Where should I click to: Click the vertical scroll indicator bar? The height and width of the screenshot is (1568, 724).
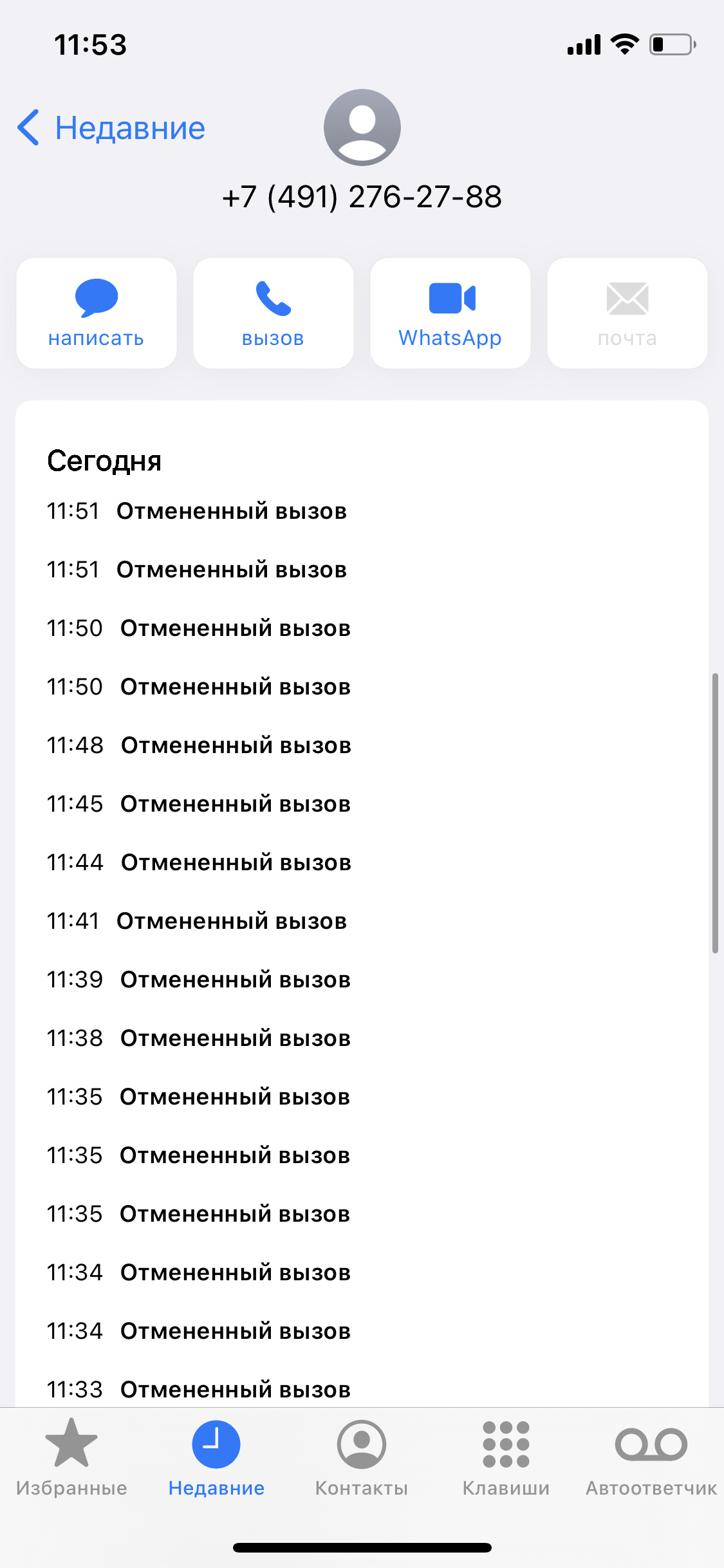(715, 812)
